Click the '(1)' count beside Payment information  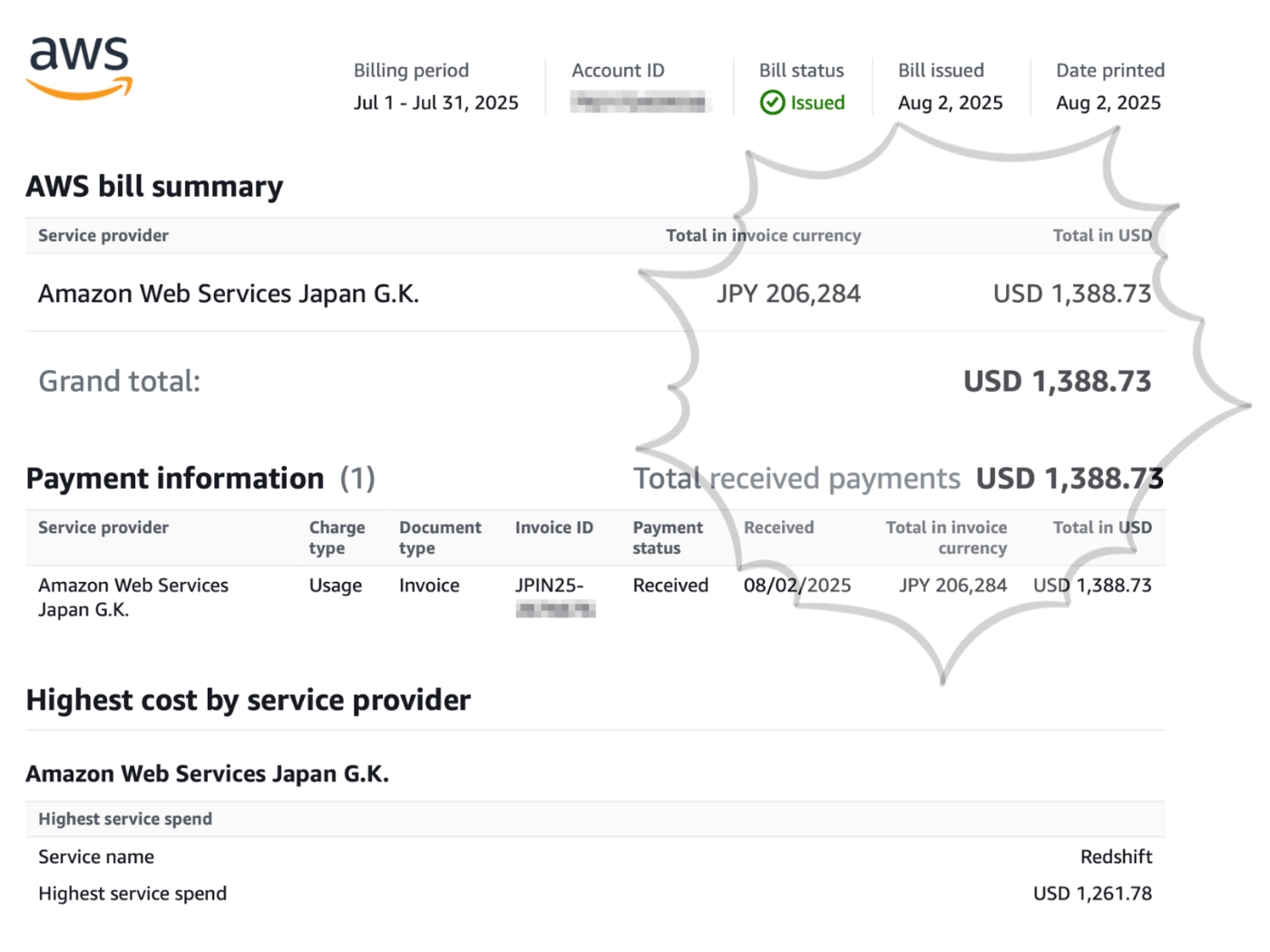pos(357,478)
